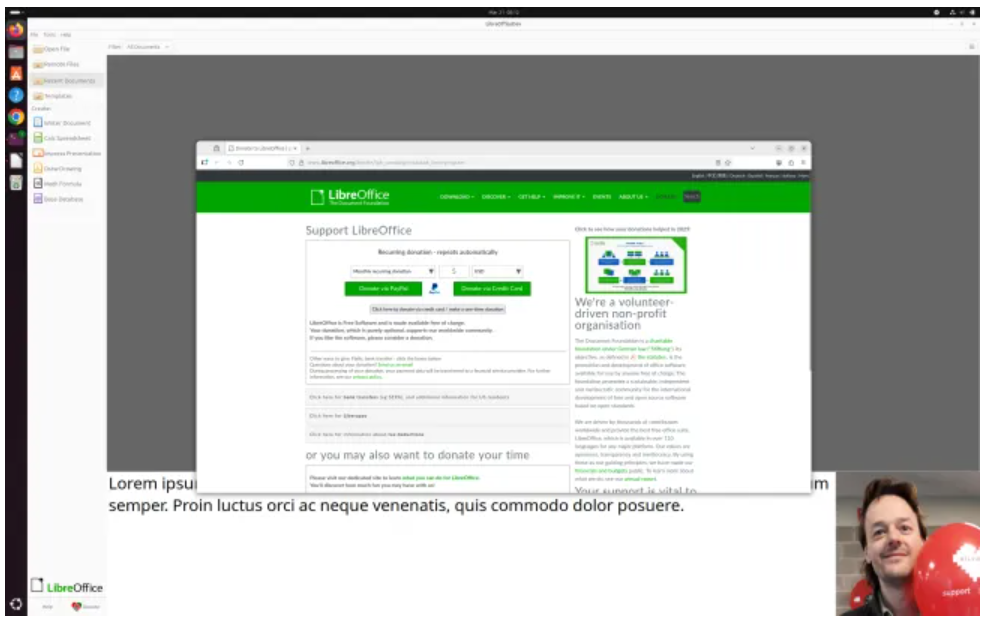Screen dimensions: 984x621
Task: Open the list-all-tabs chevron in browser
Action: [x=752, y=149]
